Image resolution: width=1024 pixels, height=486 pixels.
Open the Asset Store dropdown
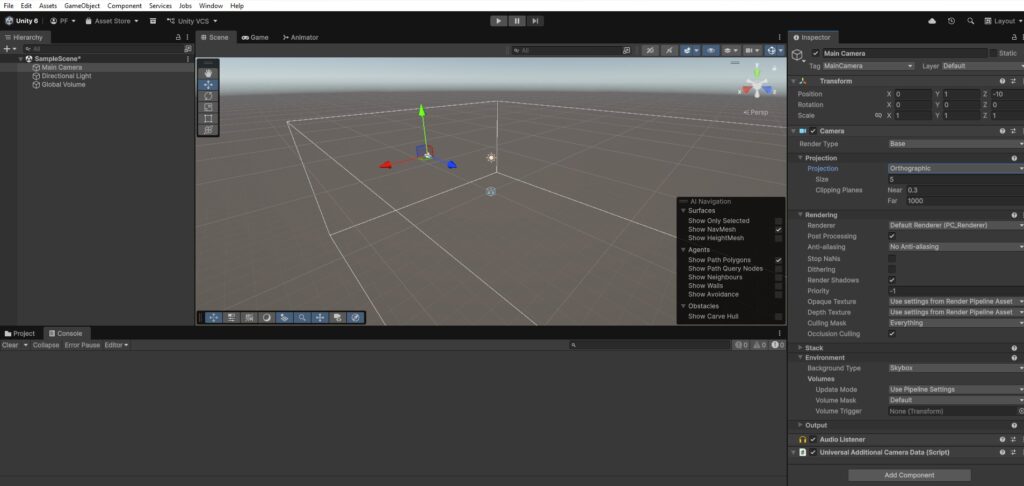point(112,21)
